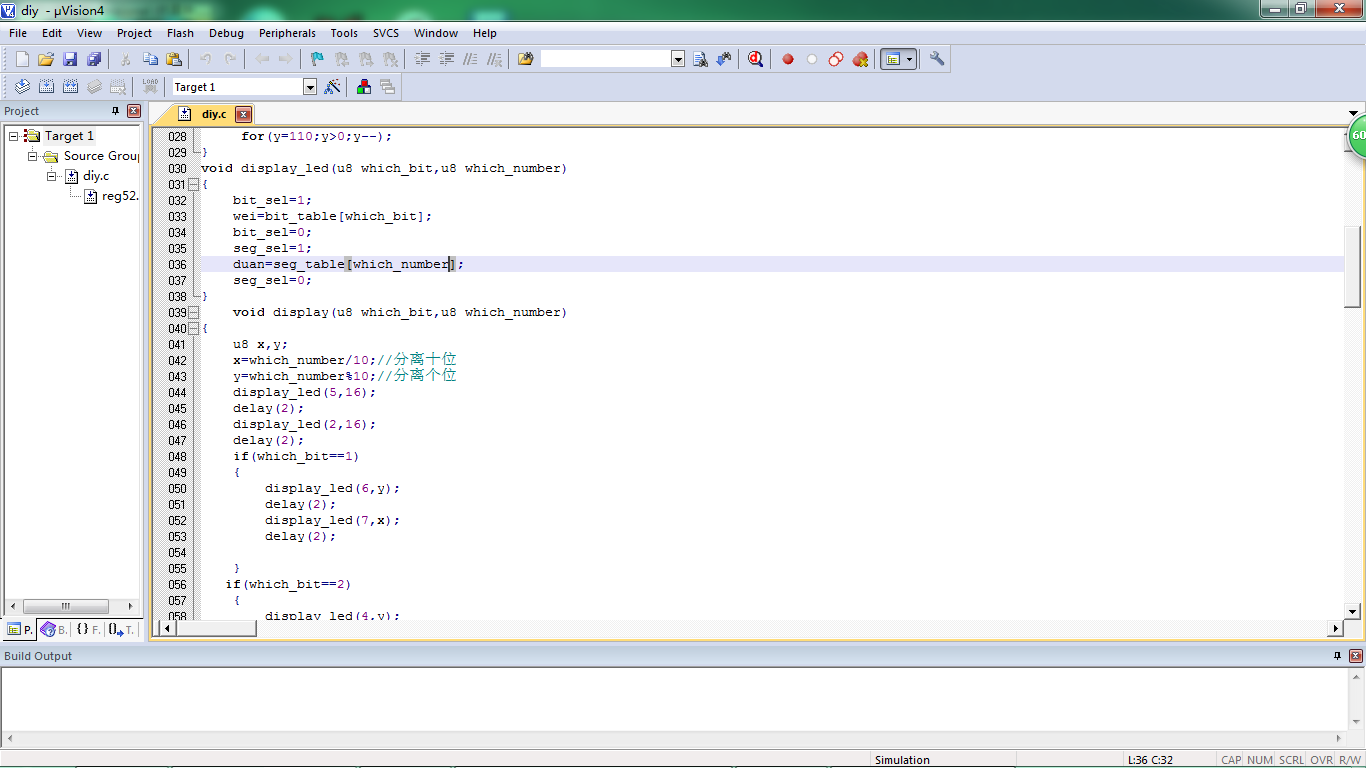This screenshot has width=1366, height=768.
Task: Collapse the code fold at line 031
Action: click(193, 184)
